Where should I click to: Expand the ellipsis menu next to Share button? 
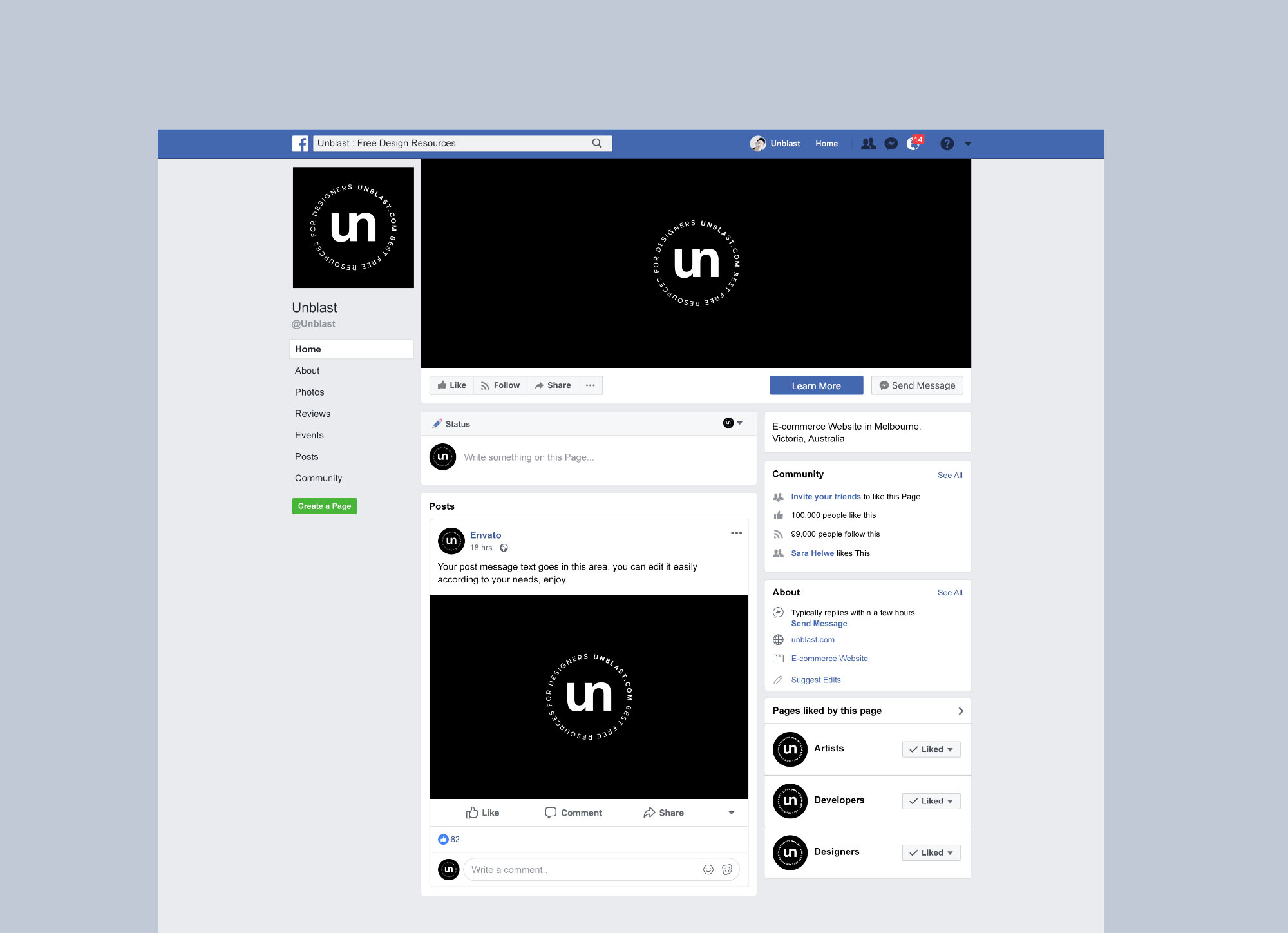(x=591, y=385)
